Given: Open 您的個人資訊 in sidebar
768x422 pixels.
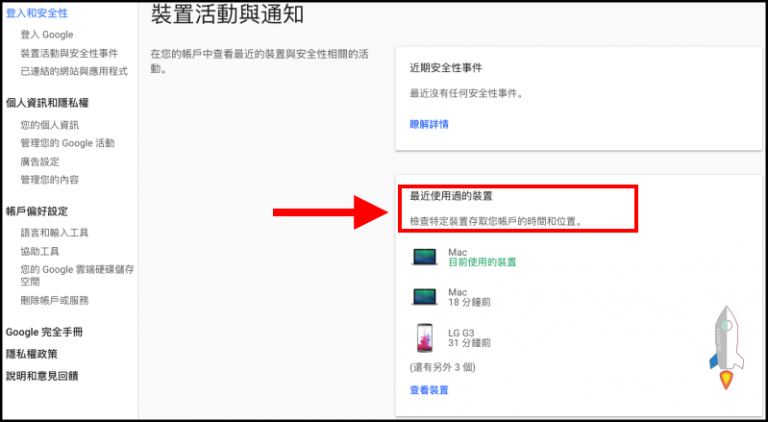Looking at the screenshot, I should point(50,125).
